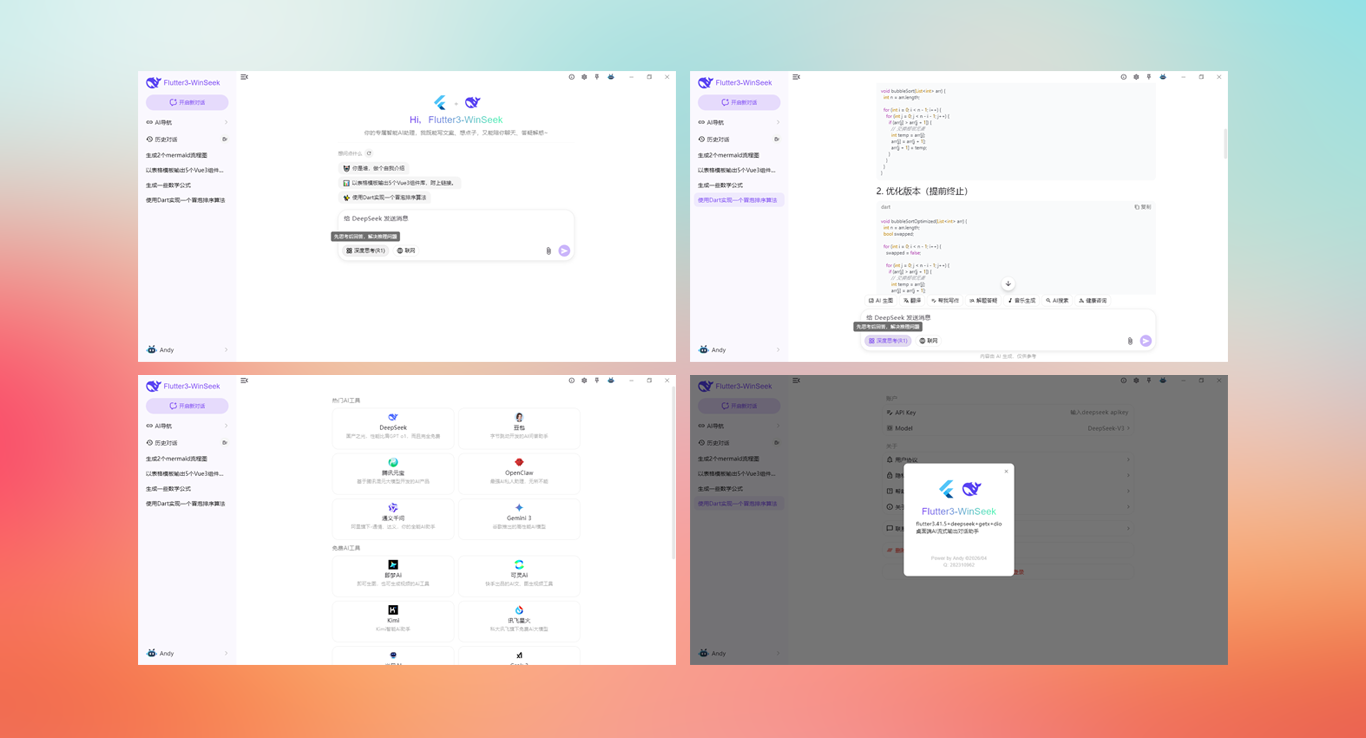Click the icon at the end of 历史对话 in the welcome window
This screenshot has width=1366, height=738.
click(225, 139)
